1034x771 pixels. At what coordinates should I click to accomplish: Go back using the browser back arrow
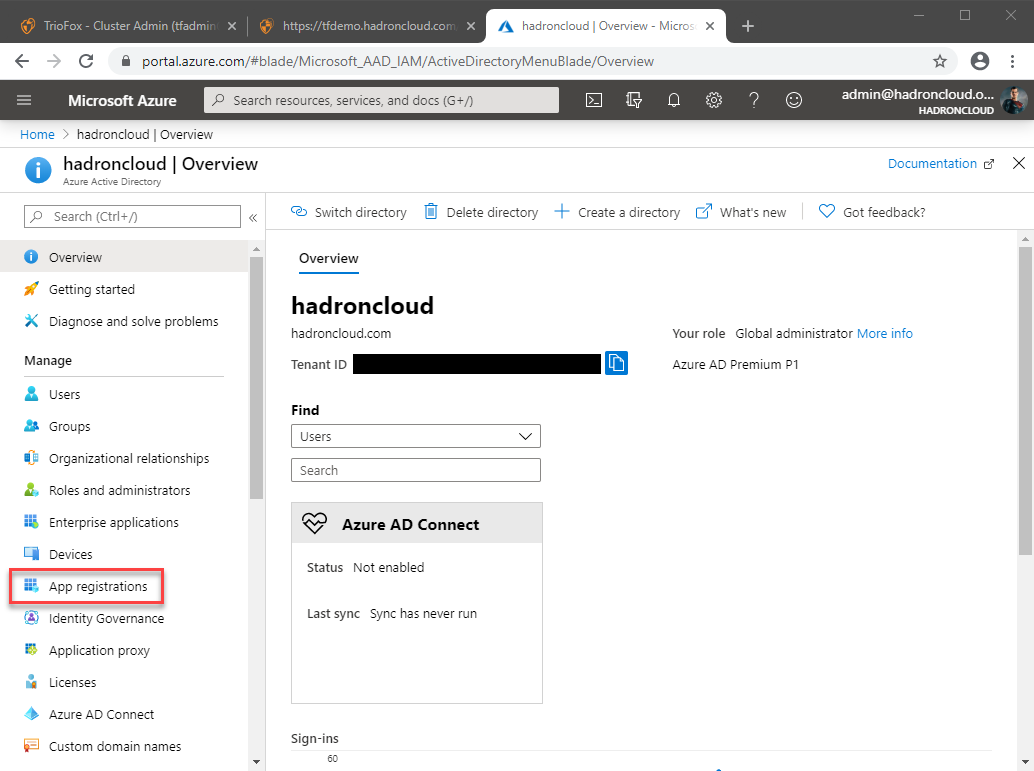22,61
